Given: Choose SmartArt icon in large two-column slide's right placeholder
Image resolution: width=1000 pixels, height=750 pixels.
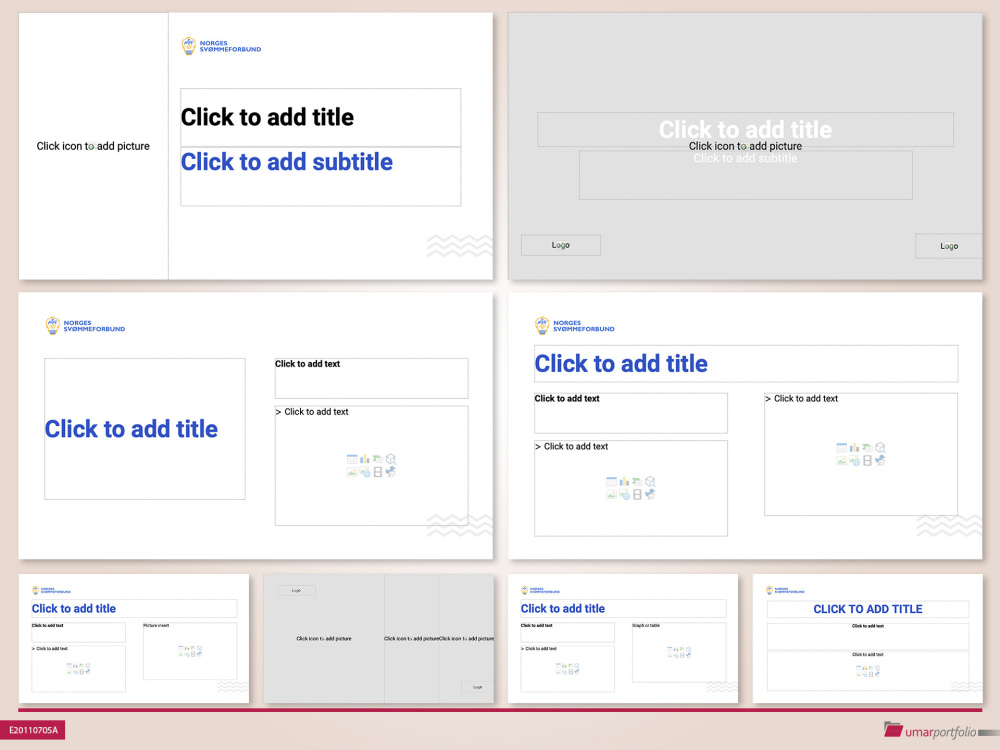Looking at the screenshot, I should click(867, 448).
